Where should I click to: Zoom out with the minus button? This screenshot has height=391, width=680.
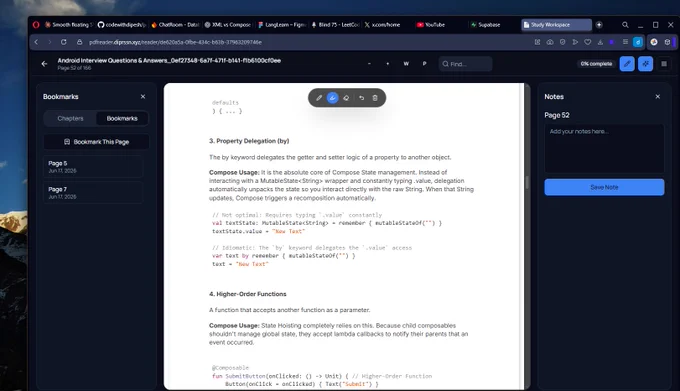pos(369,64)
